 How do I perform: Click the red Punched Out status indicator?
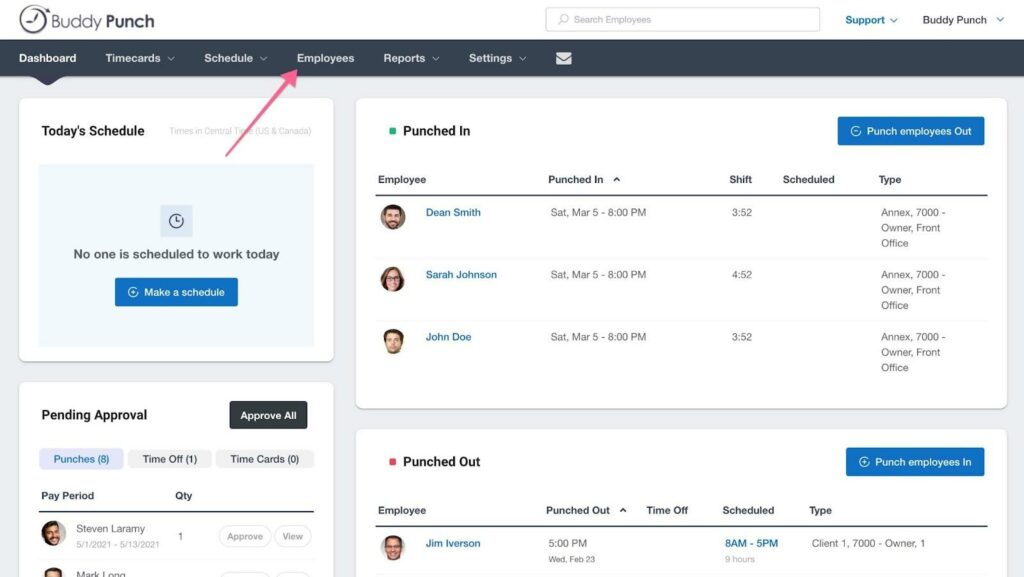click(x=392, y=462)
